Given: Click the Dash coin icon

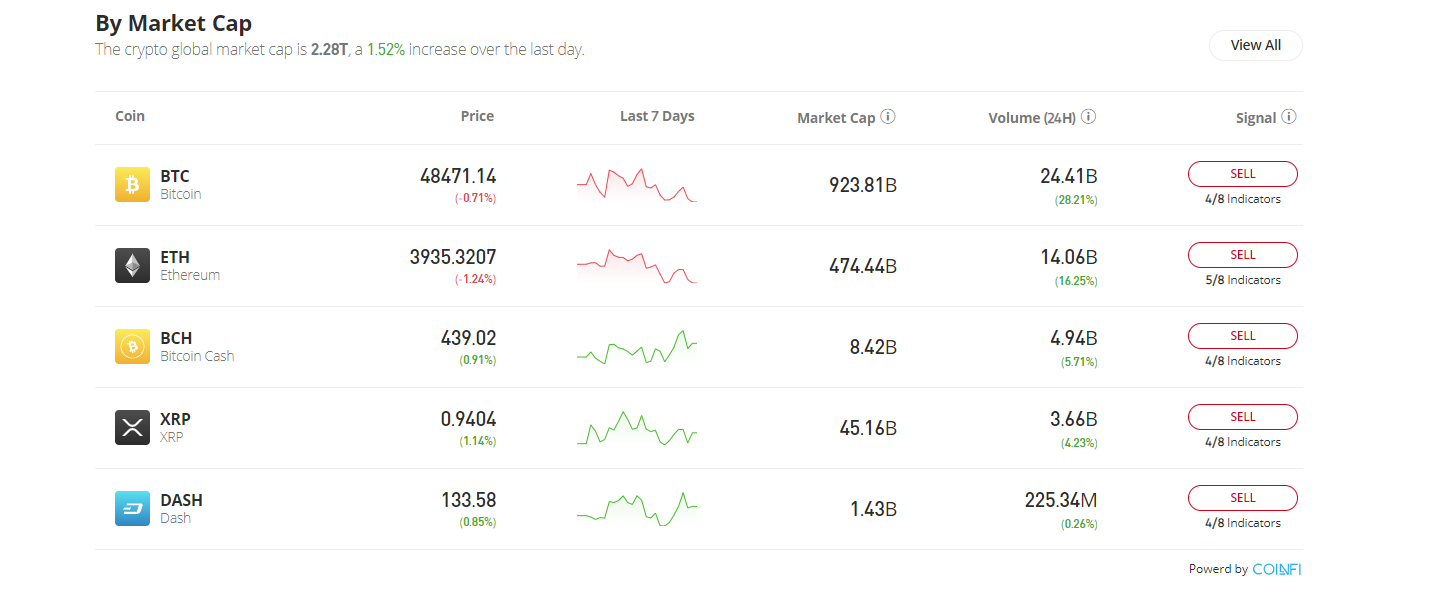Looking at the screenshot, I should coord(132,509).
